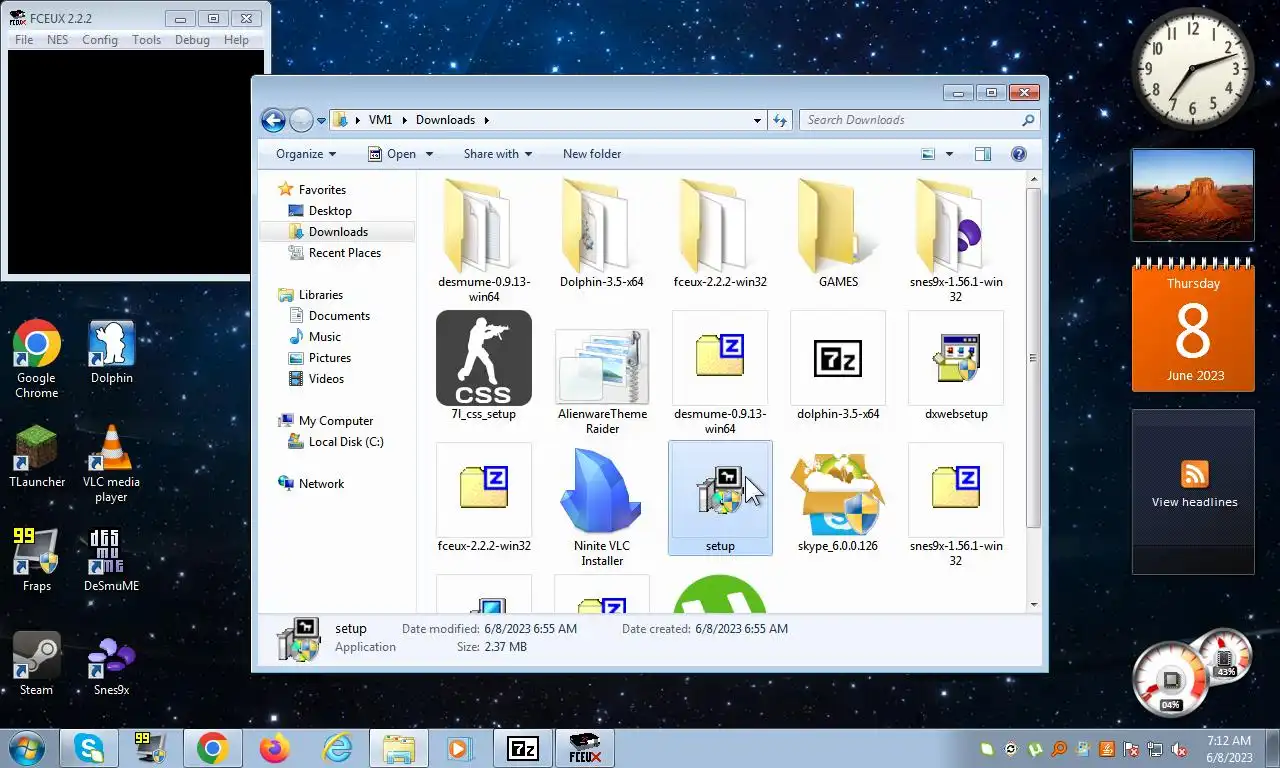The width and height of the screenshot is (1280, 768).
Task: Click Dolphin desktop shortcut
Action: point(112,352)
